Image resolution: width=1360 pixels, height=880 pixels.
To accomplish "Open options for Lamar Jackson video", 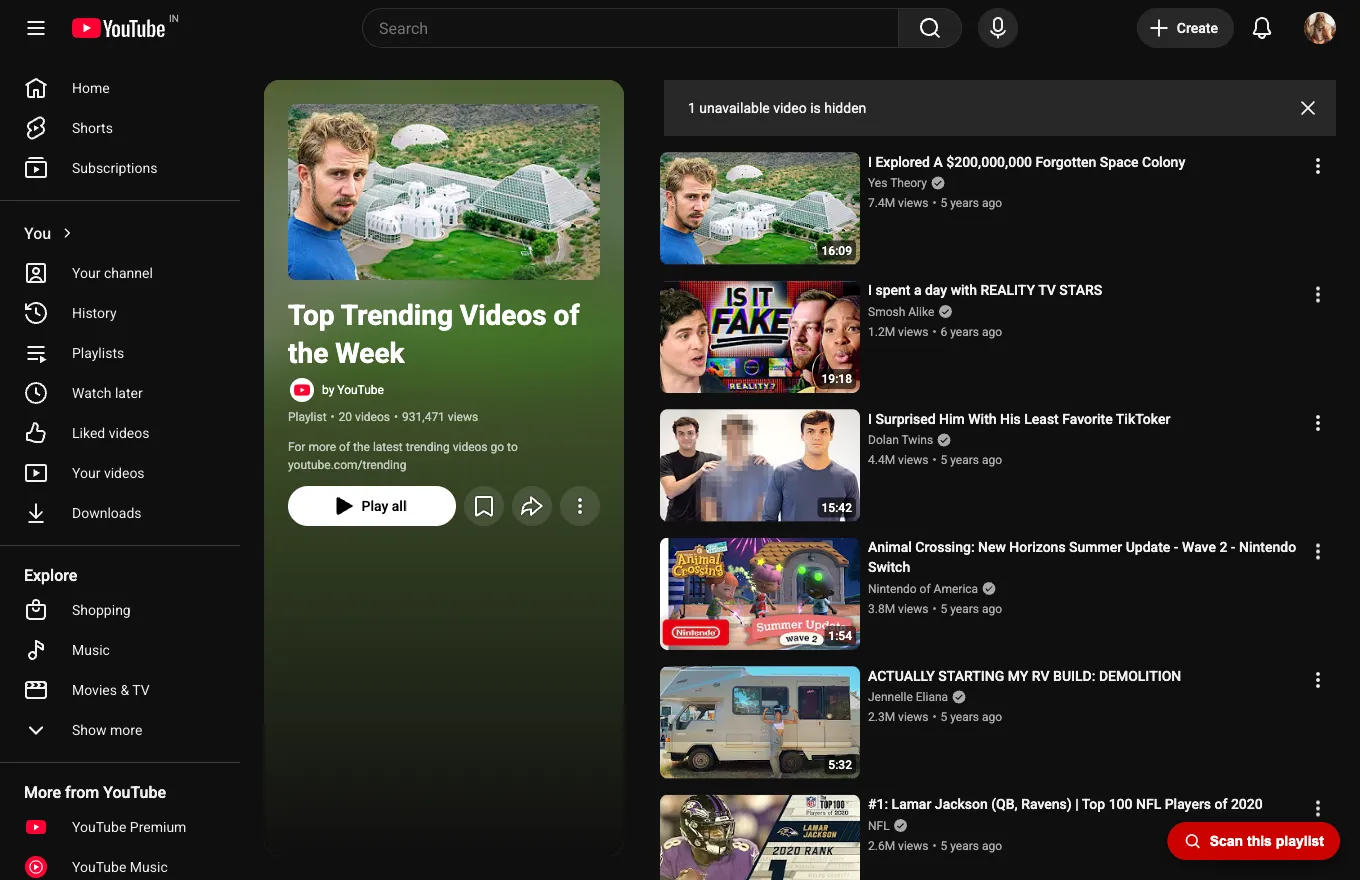I will point(1318,808).
